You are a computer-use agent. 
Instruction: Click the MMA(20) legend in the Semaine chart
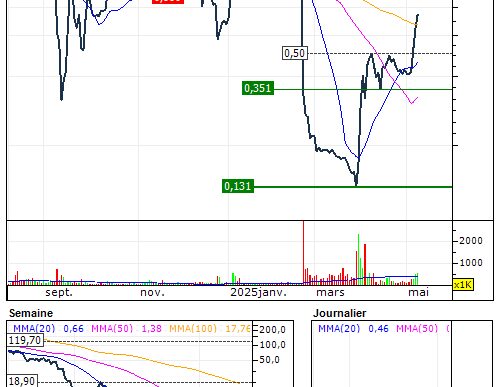coord(34,329)
